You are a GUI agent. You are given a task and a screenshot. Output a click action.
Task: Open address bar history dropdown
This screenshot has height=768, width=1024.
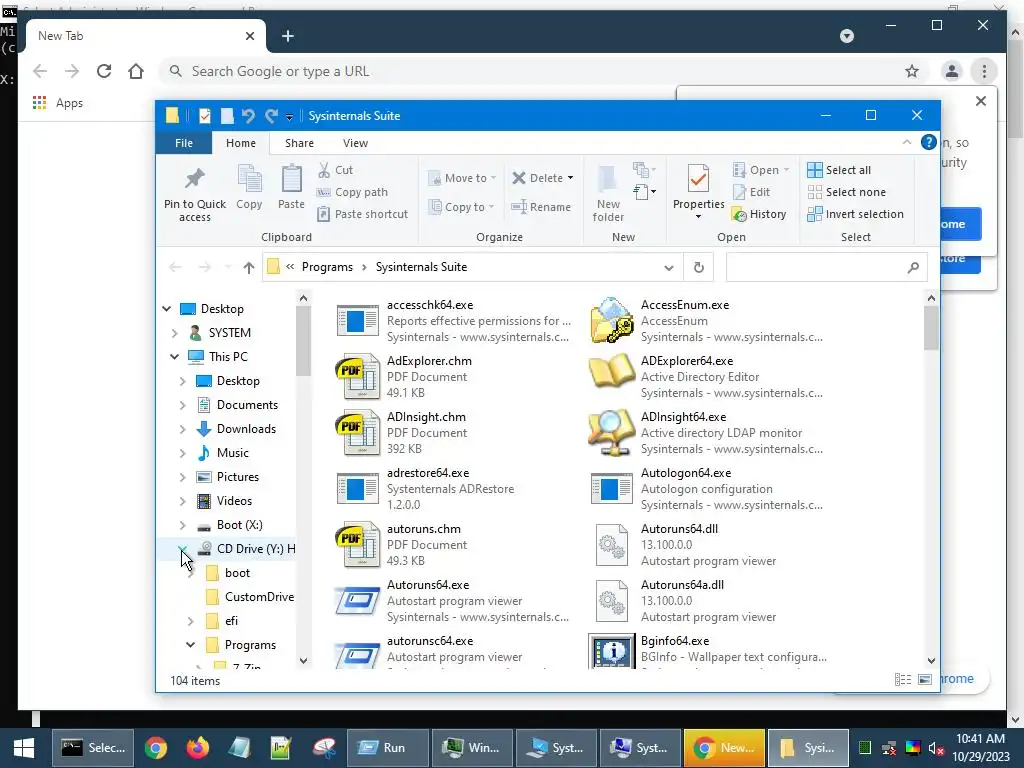pyautogui.click(x=669, y=268)
